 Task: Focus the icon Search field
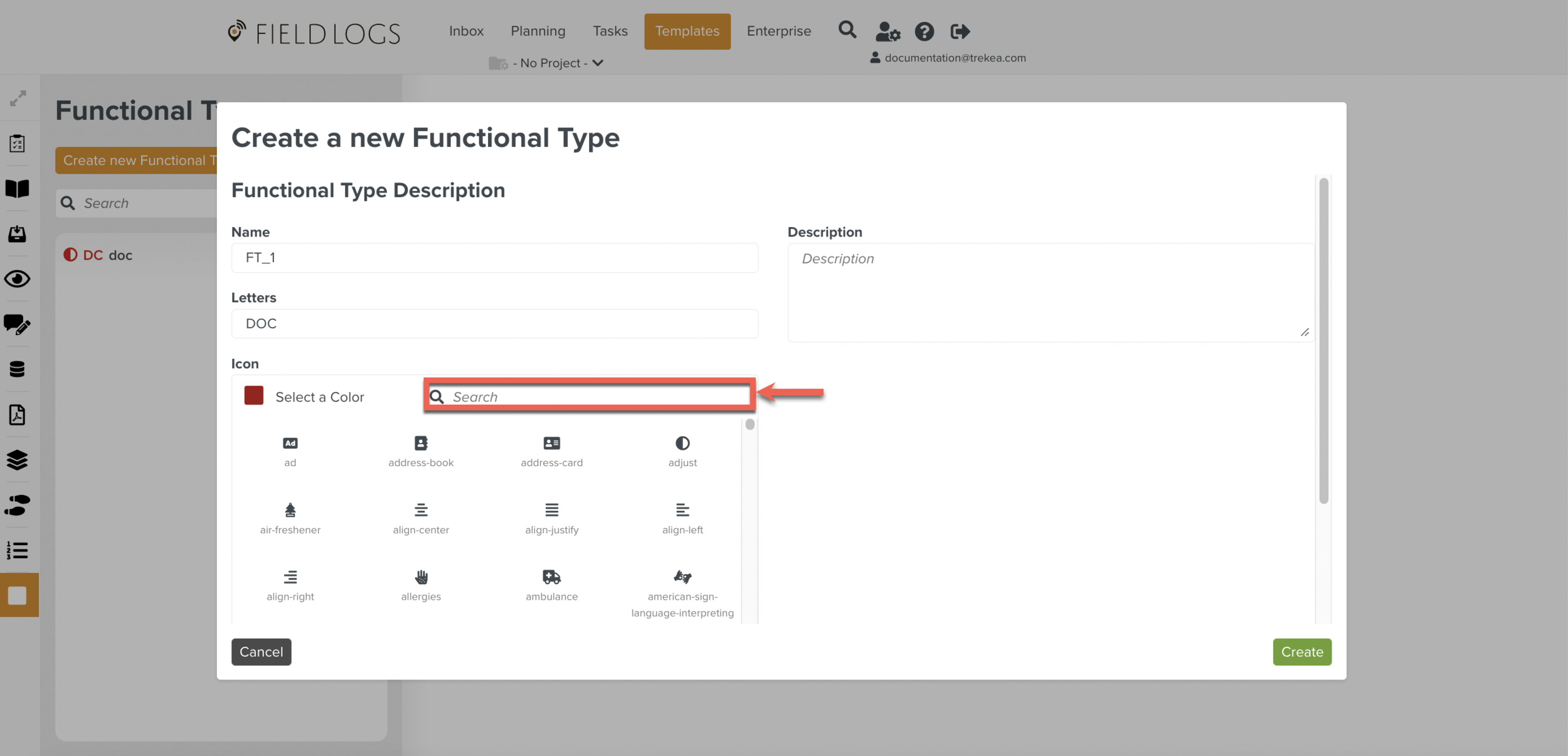[596, 397]
